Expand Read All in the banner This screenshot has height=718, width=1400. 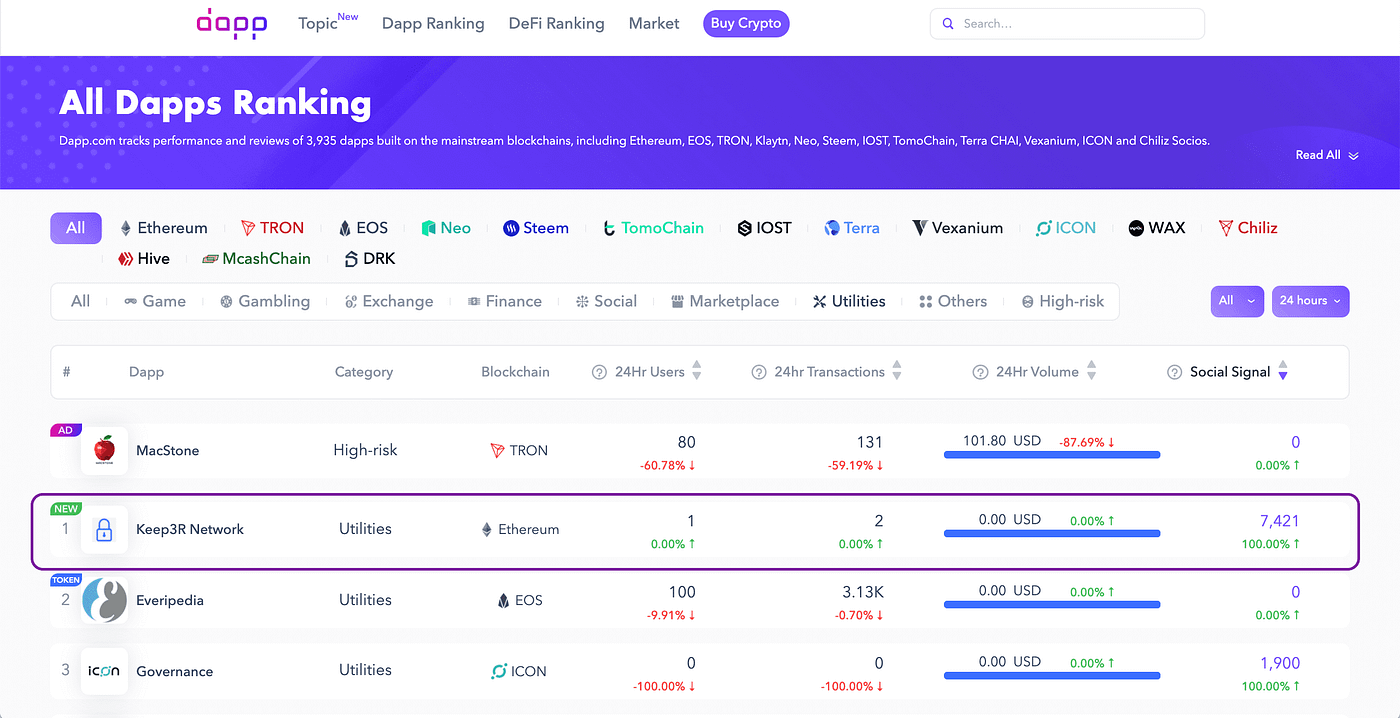(1327, 155)
